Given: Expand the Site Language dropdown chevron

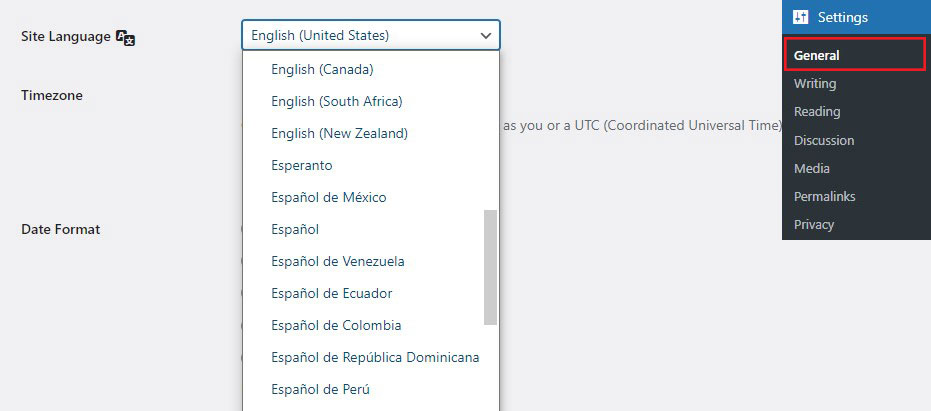Looking at the screenshot, I should pos(486,36).
